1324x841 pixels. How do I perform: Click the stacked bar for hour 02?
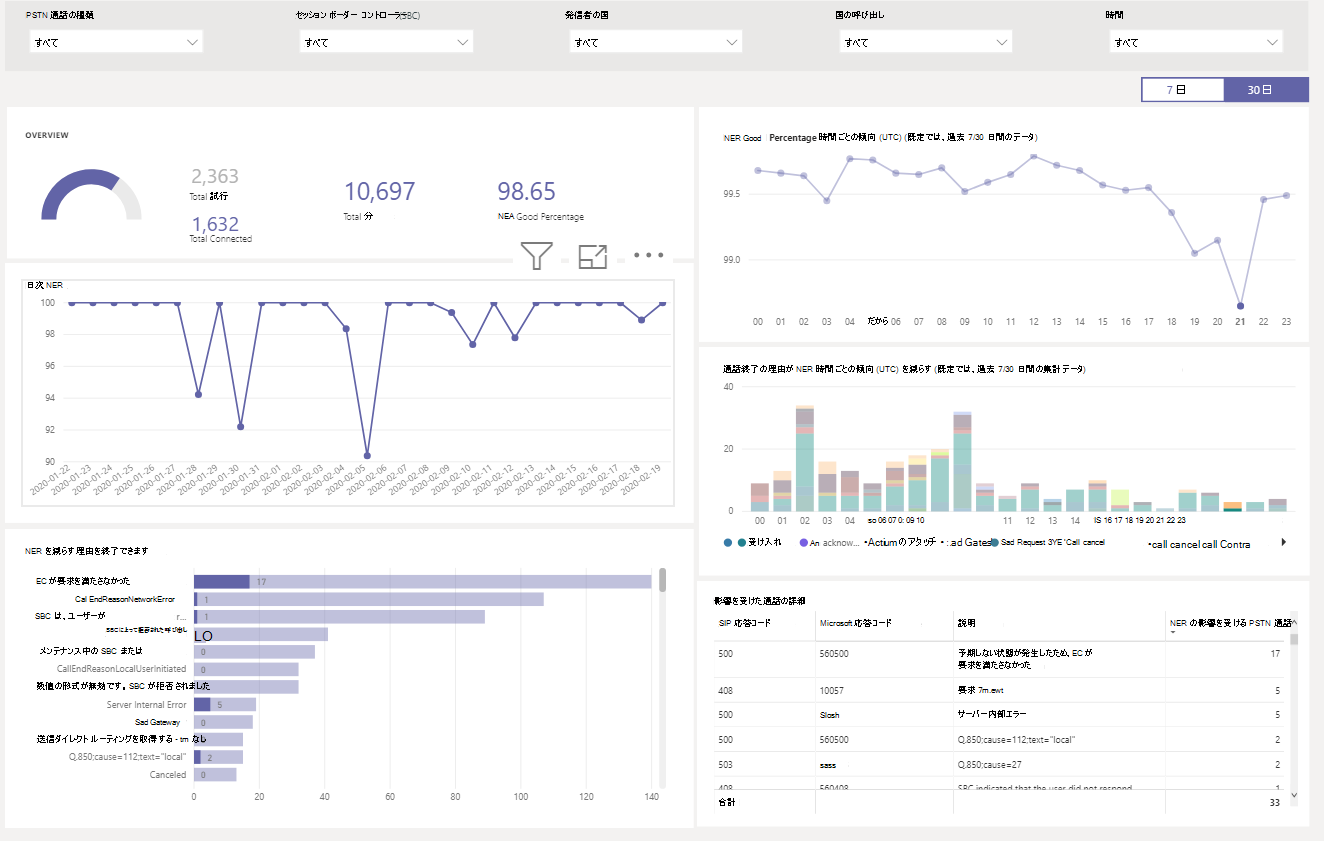coord(806,458)
